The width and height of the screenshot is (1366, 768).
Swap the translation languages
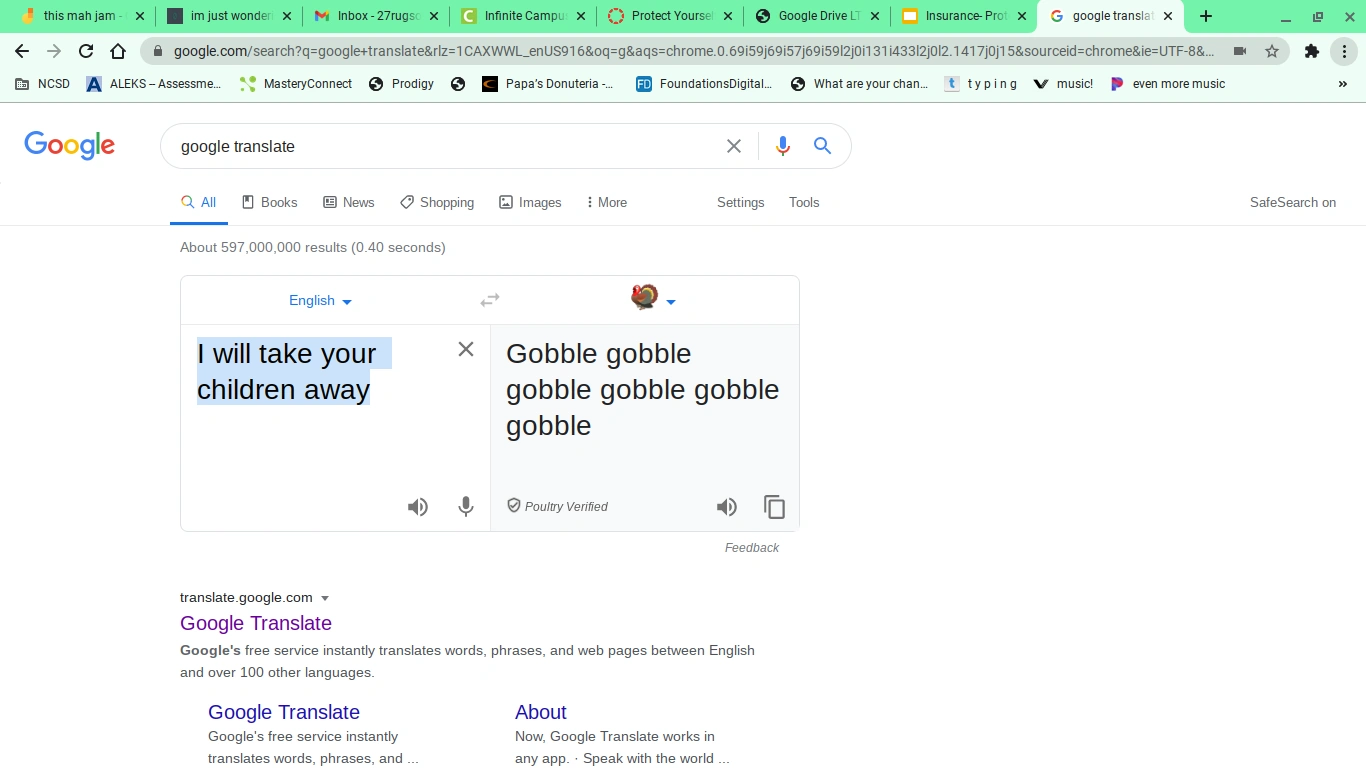pyautogui.click(x=489, y=300)
